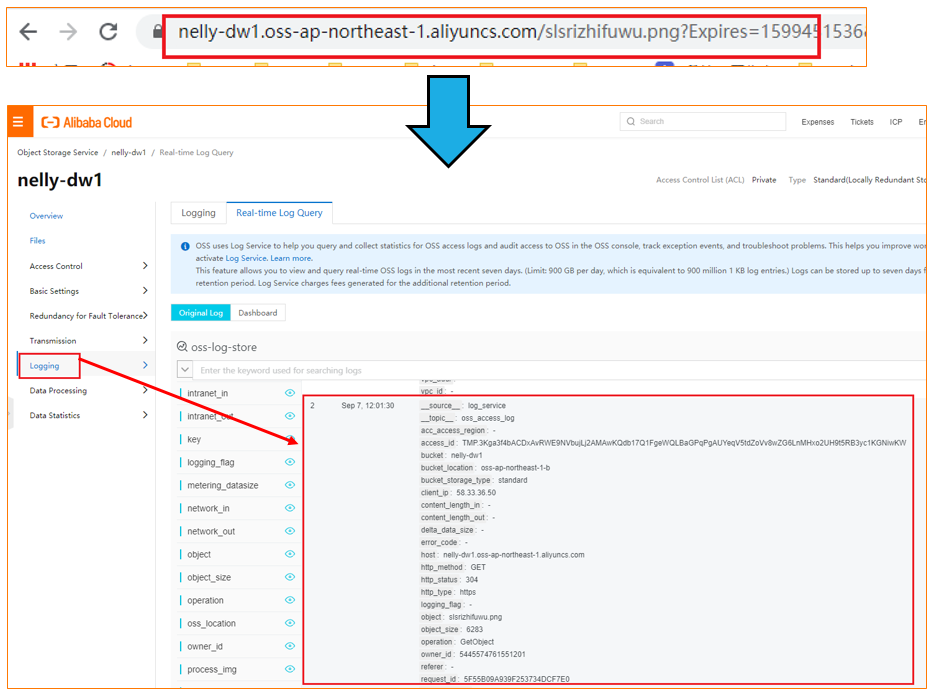
Task: Click the browser forward arrow
Action: (x=68, y=32)
